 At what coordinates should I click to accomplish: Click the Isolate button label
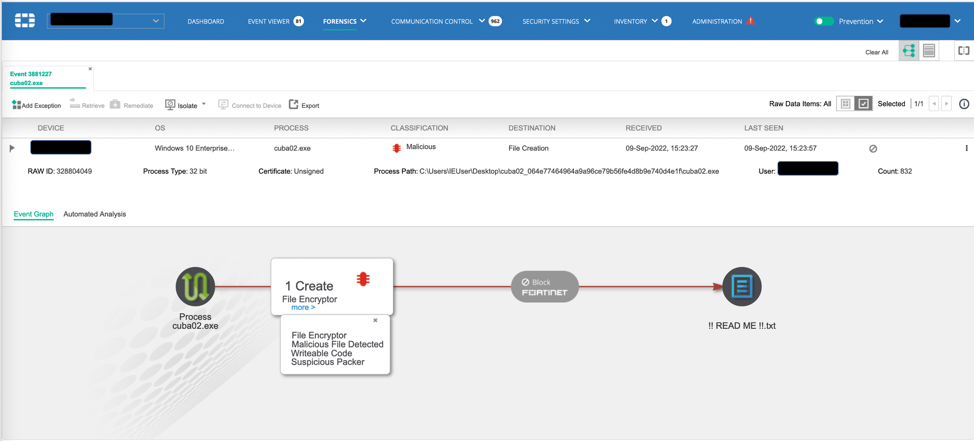[x=188, y=106]
